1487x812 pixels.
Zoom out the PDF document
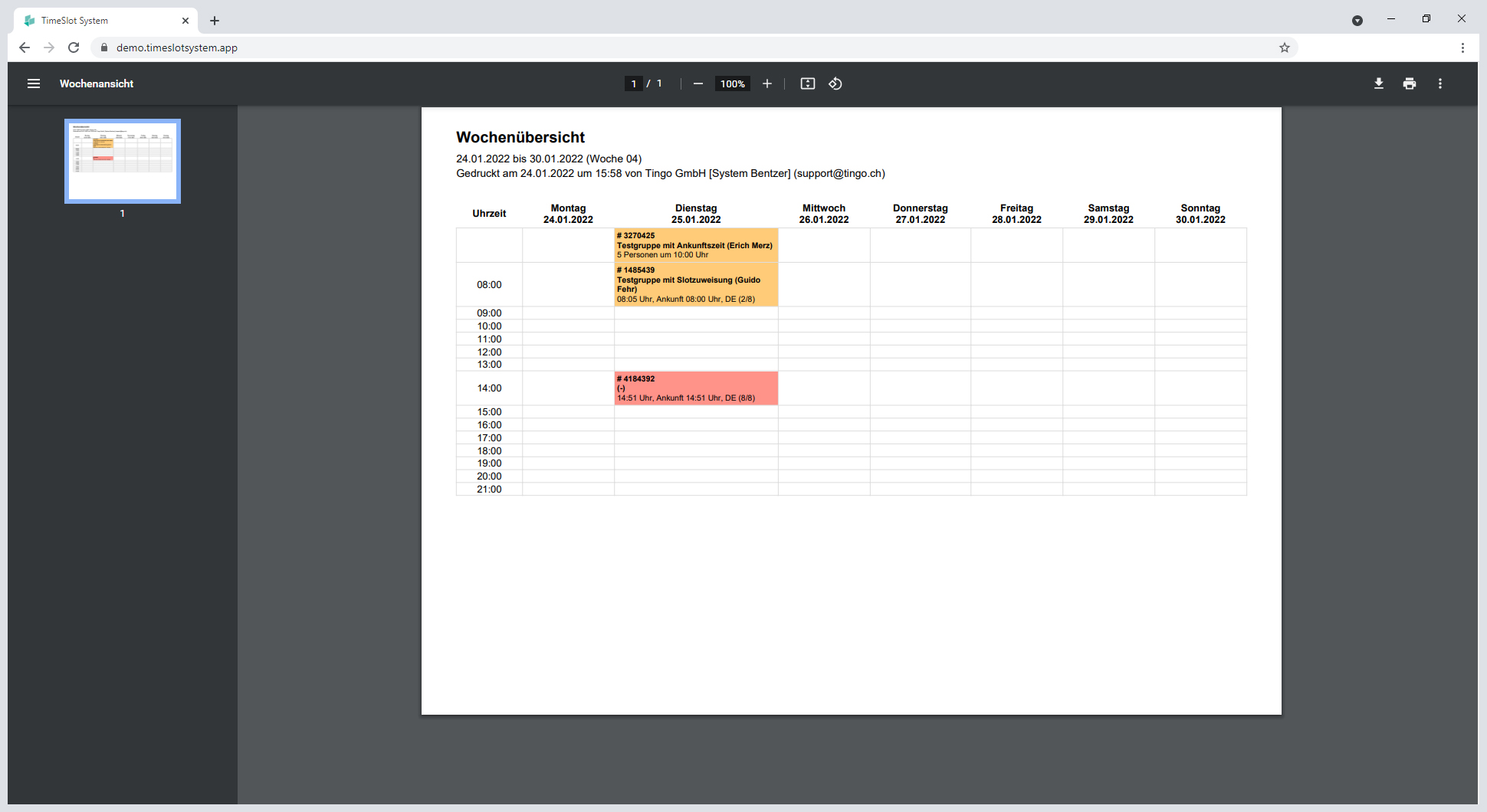[698, 83]
